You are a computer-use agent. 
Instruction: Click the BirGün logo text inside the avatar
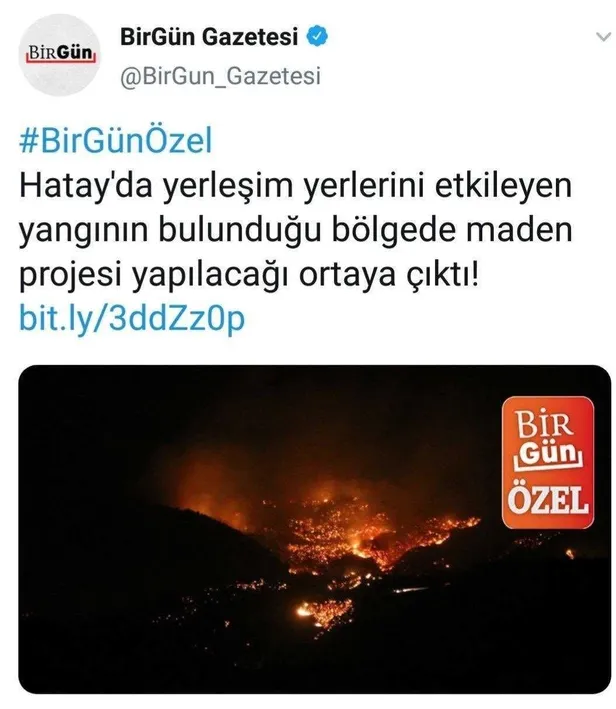(x=60, y=53)
